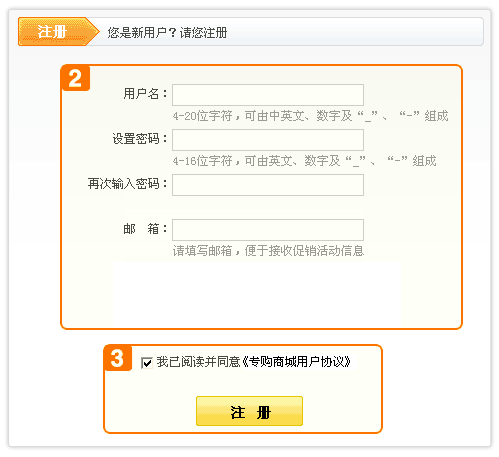
Task: Toggle the user agreement checkbox
Action: pyautogui.click(x=147, y=363)
